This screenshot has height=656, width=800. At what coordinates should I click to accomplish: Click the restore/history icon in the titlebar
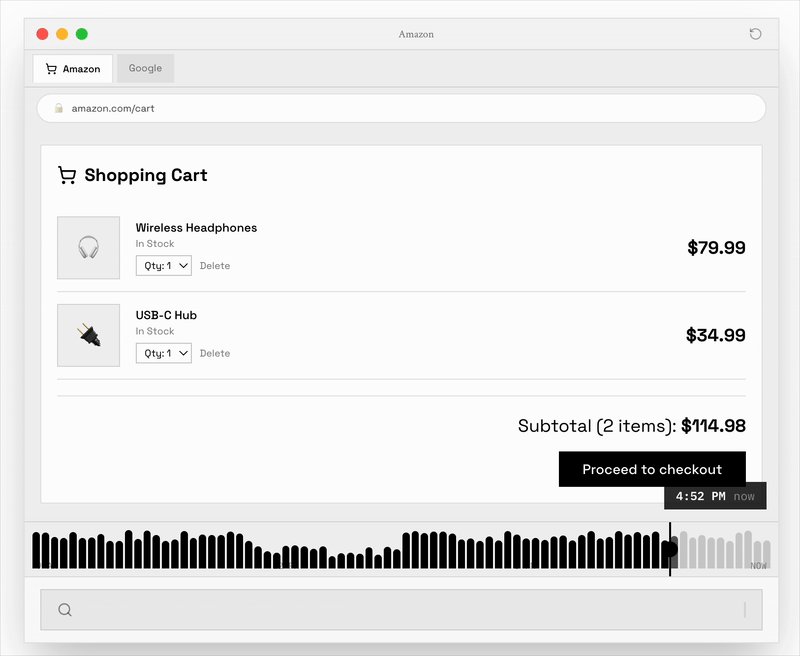[x=757, y=33]
